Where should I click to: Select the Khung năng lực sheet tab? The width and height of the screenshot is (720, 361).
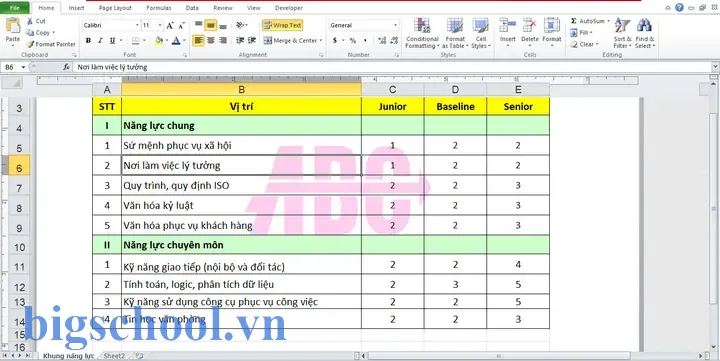[68, 356]
